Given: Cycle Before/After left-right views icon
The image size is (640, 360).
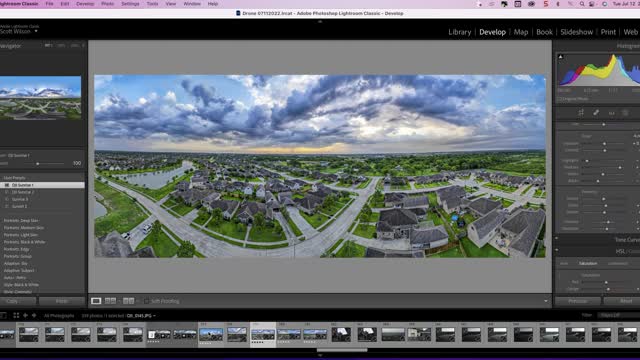Looking at the screenshot, I should [110, 301].
